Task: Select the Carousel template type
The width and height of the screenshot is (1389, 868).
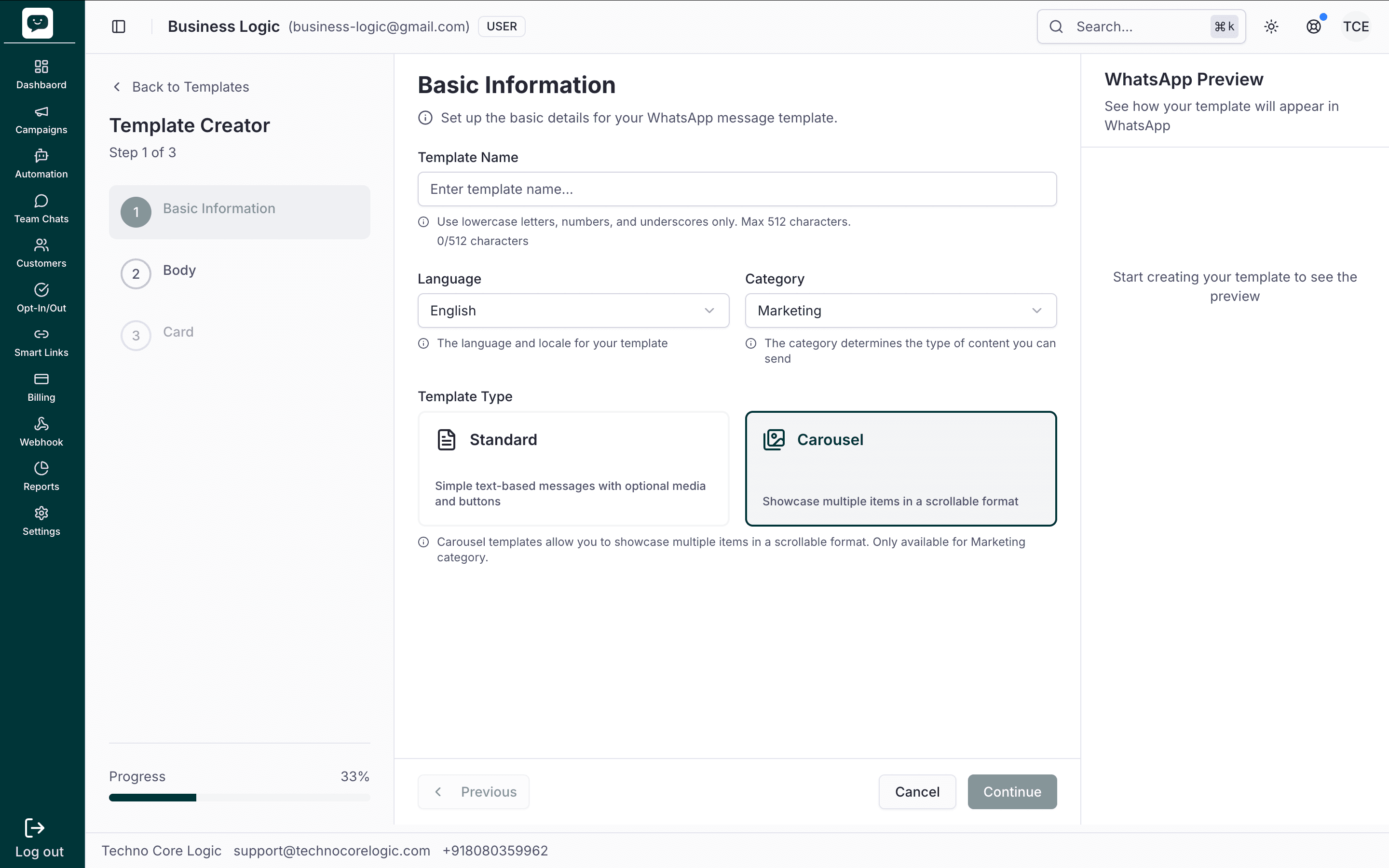Action: [x=900, y=468]
